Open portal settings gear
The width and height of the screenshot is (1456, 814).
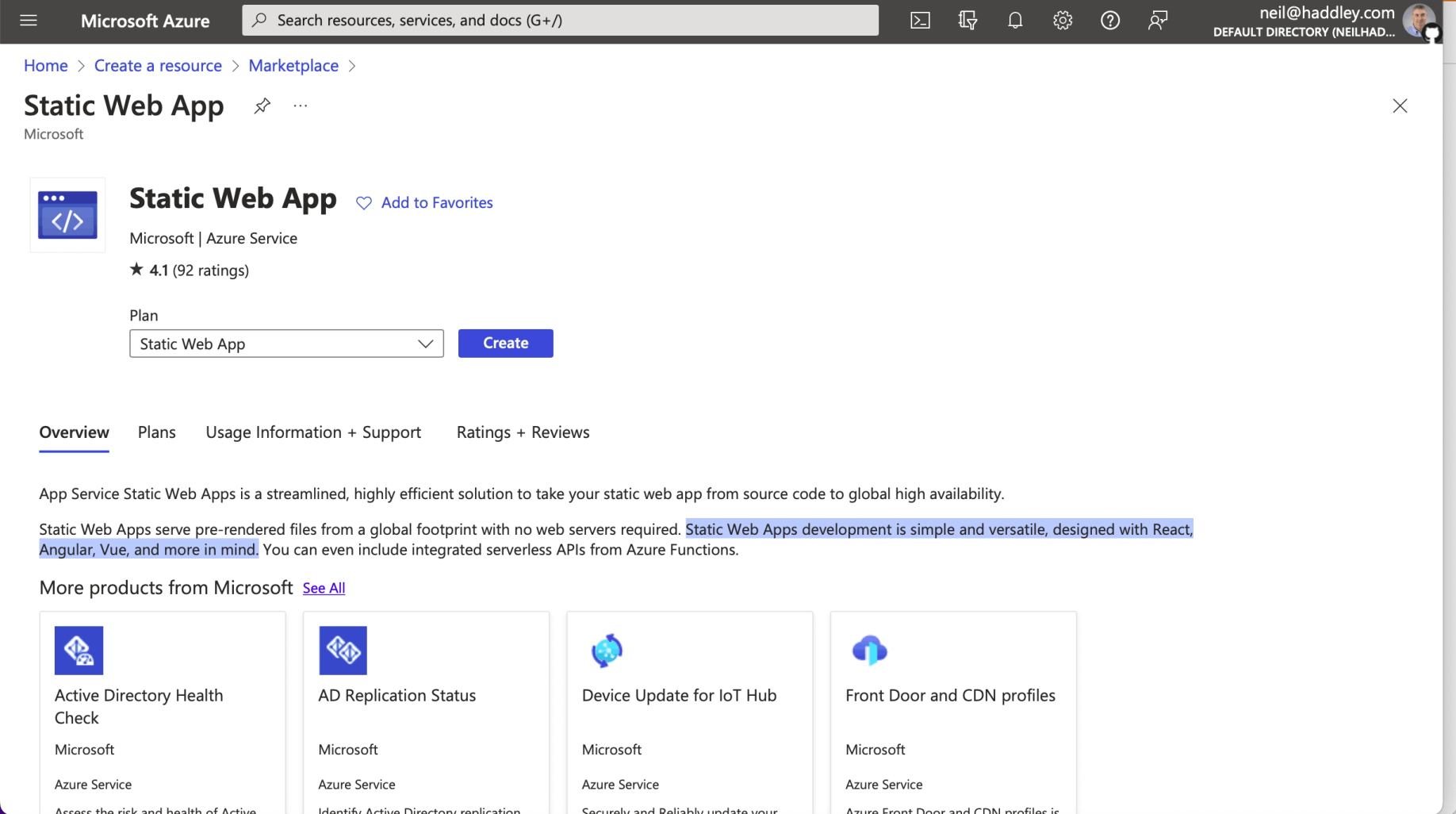pyautogui.click(x=1063, y=21)
